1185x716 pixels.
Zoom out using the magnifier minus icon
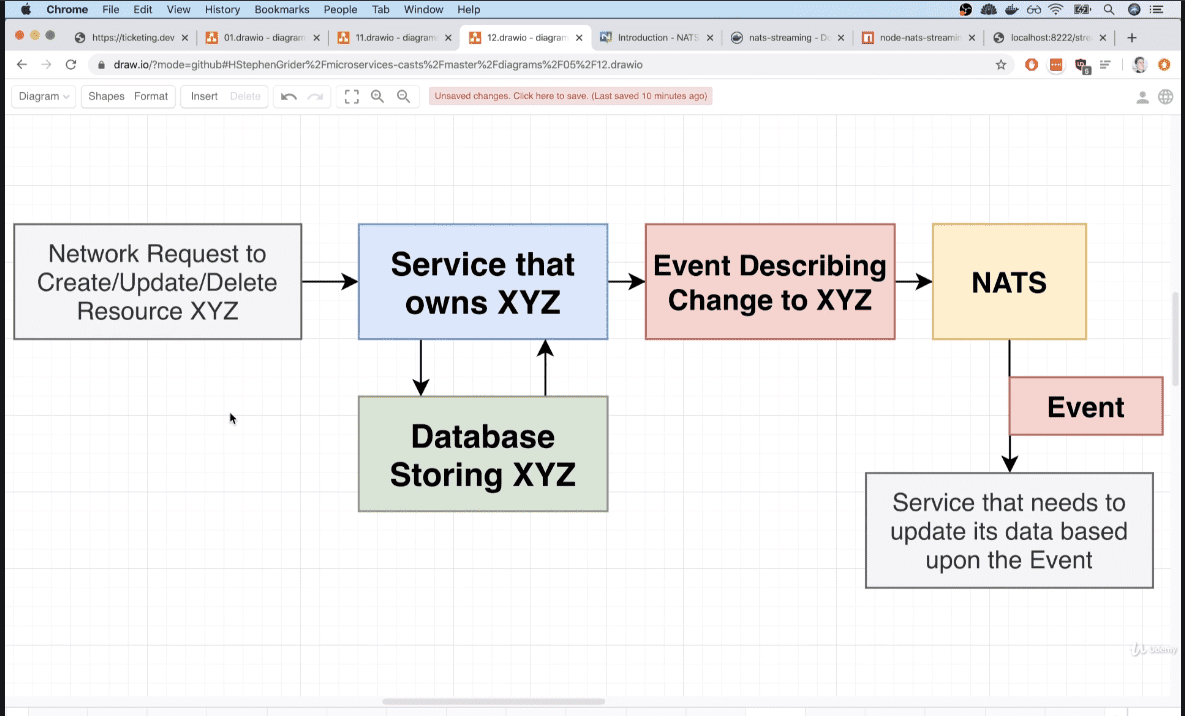tap(403, 97)
